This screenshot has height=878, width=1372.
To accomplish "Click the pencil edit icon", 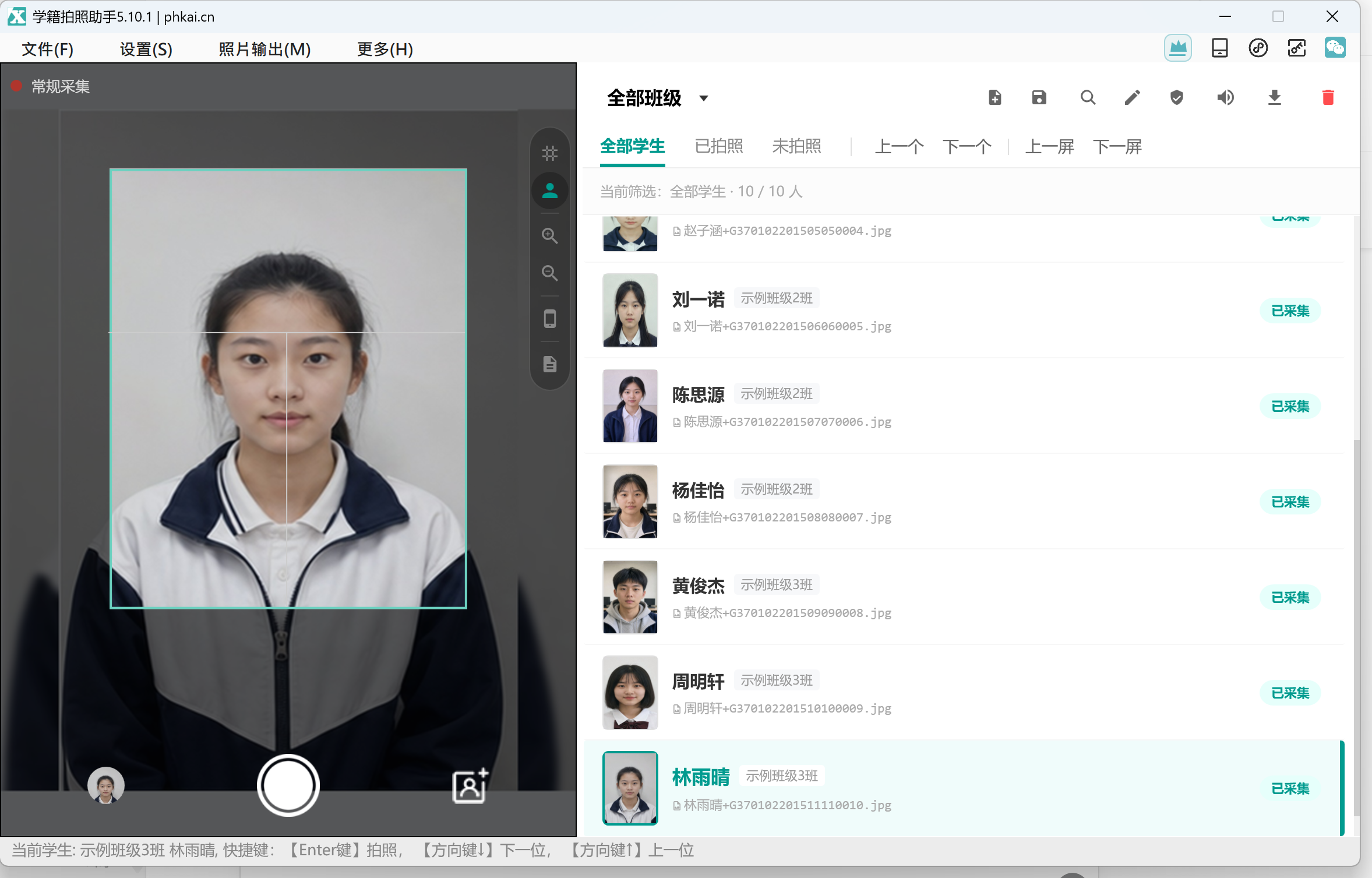I will [1132, 97].
